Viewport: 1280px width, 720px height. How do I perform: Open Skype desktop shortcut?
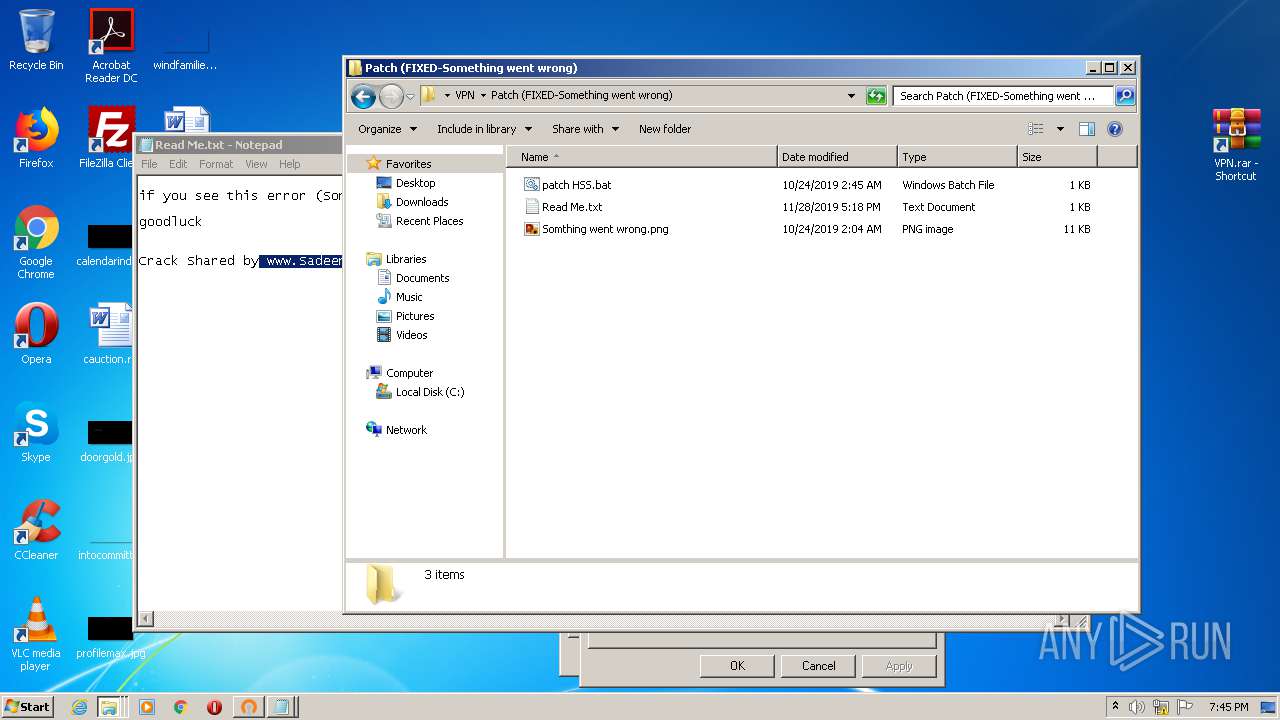click(x=36, y=432)
